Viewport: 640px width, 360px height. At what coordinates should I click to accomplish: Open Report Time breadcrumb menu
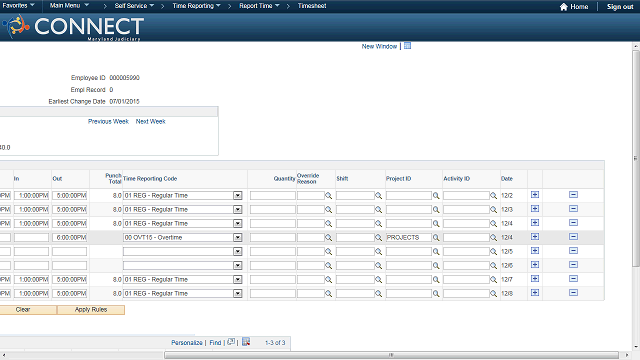coord(259,6)
